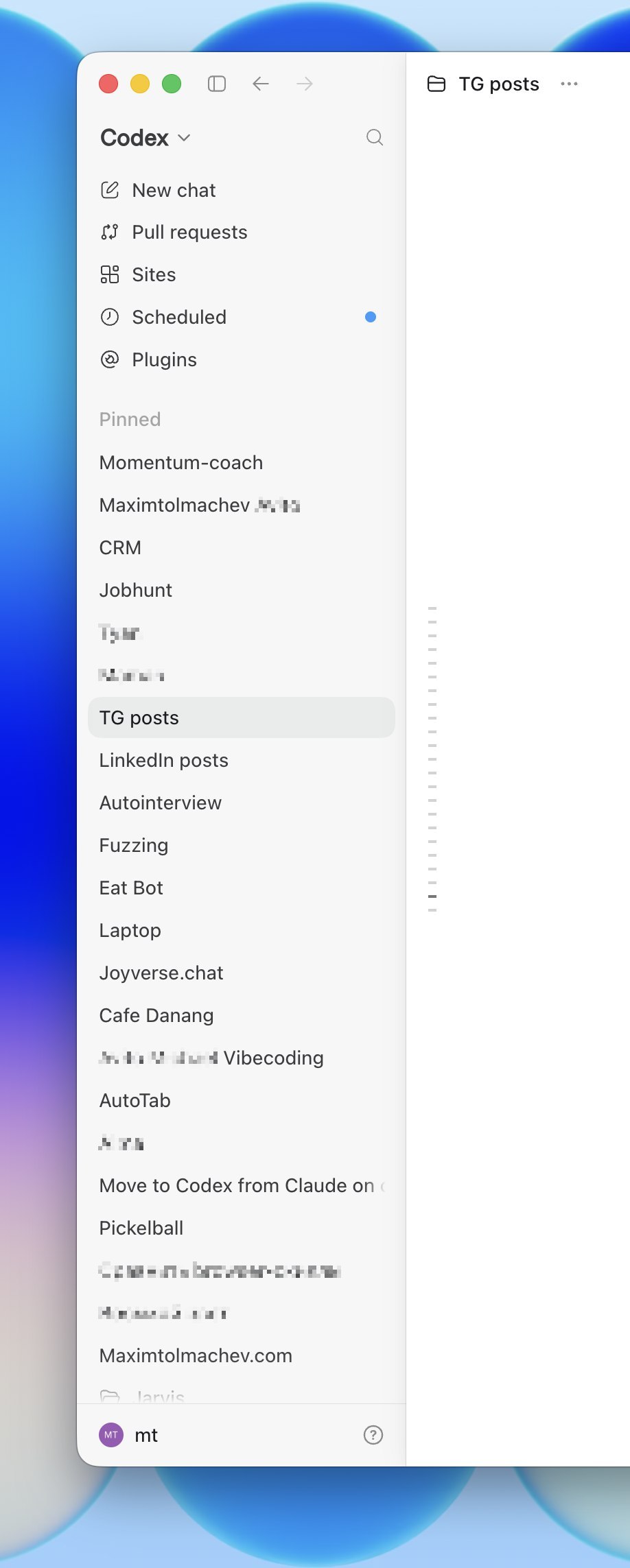Click the New chat compose icon
The image size is (630, 1568).
click(110, 190)
